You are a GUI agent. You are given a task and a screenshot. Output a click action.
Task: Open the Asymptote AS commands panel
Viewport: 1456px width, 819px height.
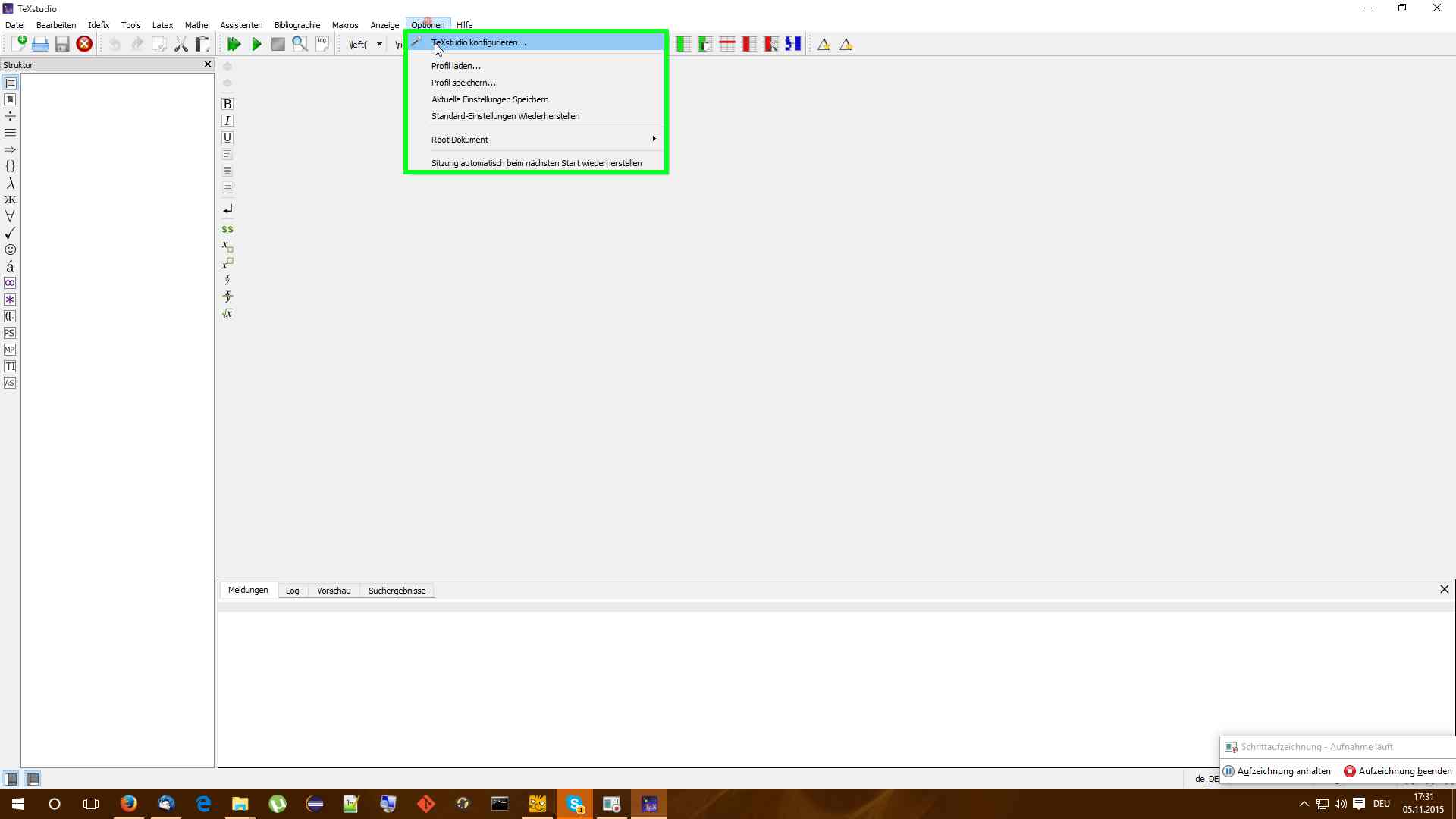(10, 383)
